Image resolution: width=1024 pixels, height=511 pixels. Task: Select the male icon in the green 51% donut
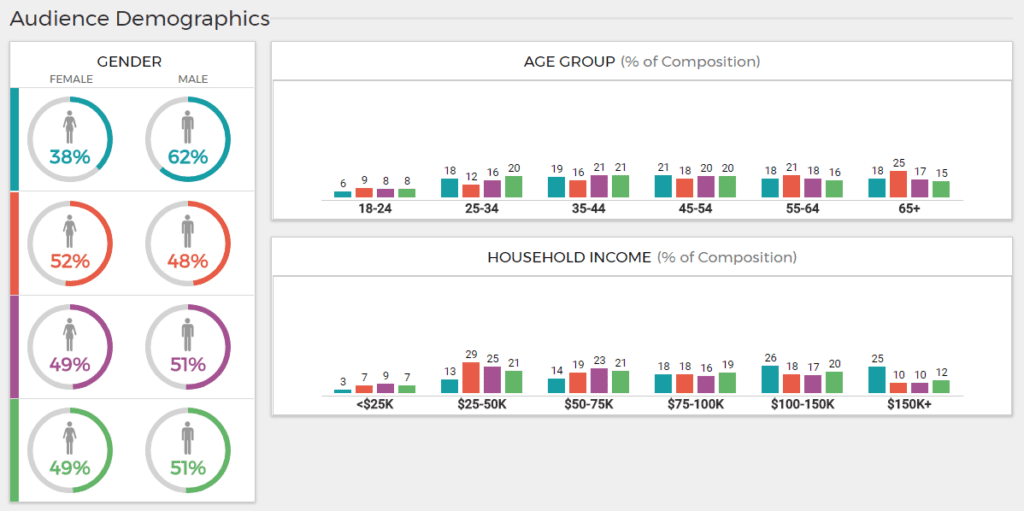coord(188,439)
